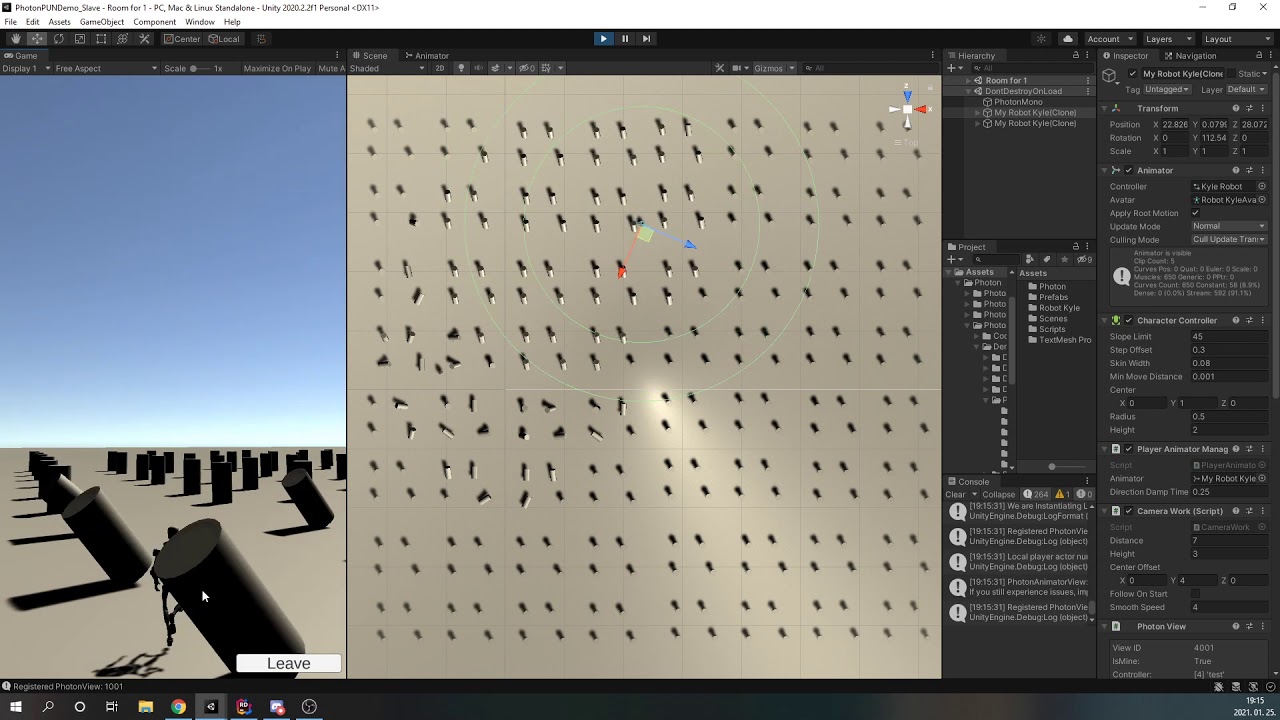Click the Step frame button

pos(646,39)
